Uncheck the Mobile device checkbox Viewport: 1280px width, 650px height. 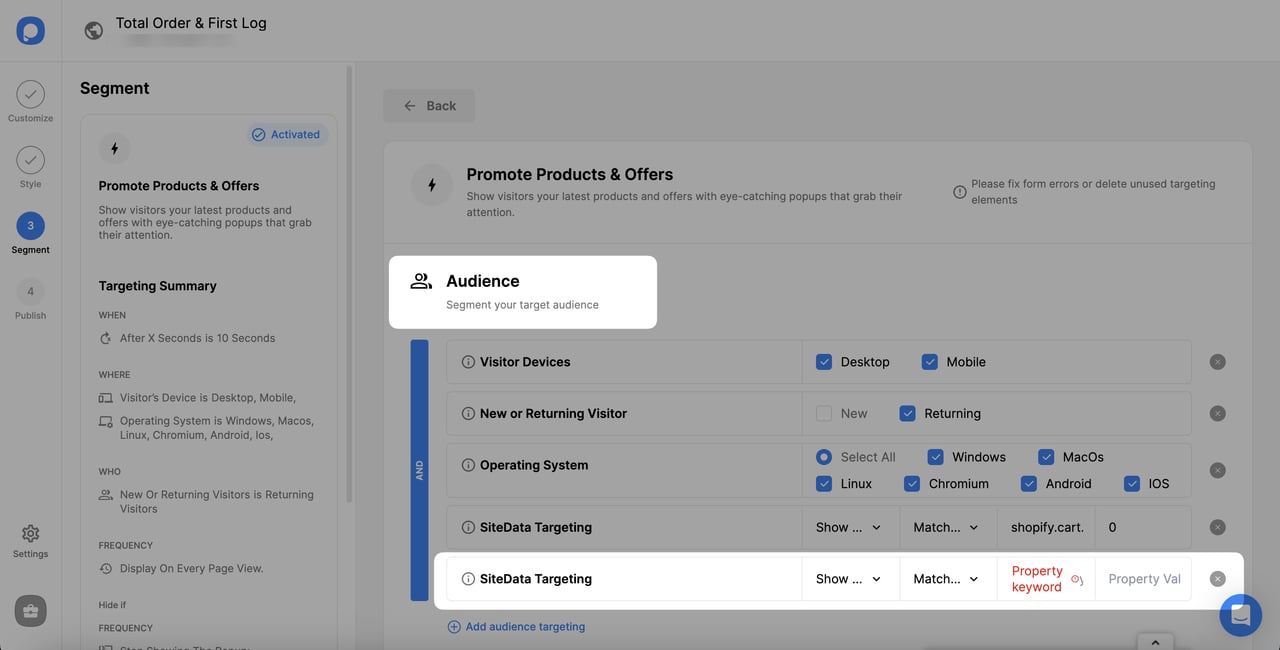pyautogui.click(x=930, y=362)
